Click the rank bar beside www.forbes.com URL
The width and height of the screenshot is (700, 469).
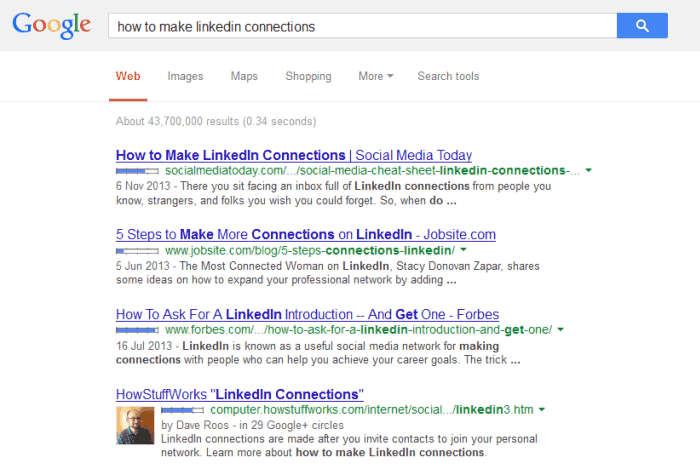click(x=137, y=330)
